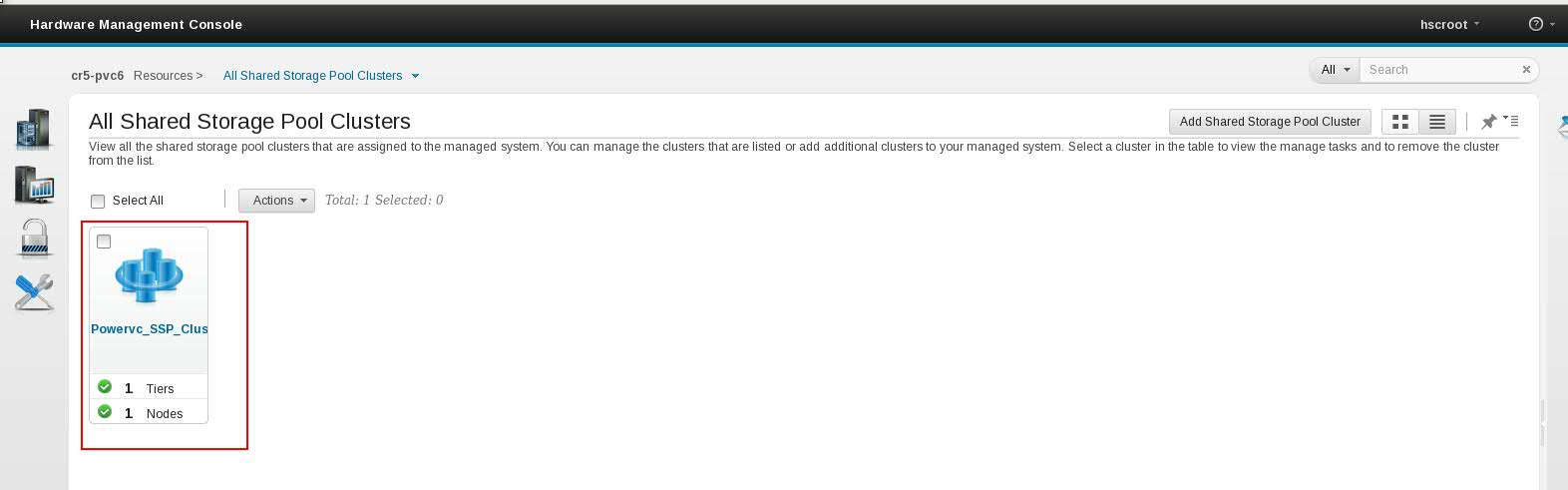Expand All Shared Storage Pool Clusters breadcrumb dropdown
Image resolution: width=1568 pixels, height=490 pixels.
pyautogui.click(x=416, y=76)
